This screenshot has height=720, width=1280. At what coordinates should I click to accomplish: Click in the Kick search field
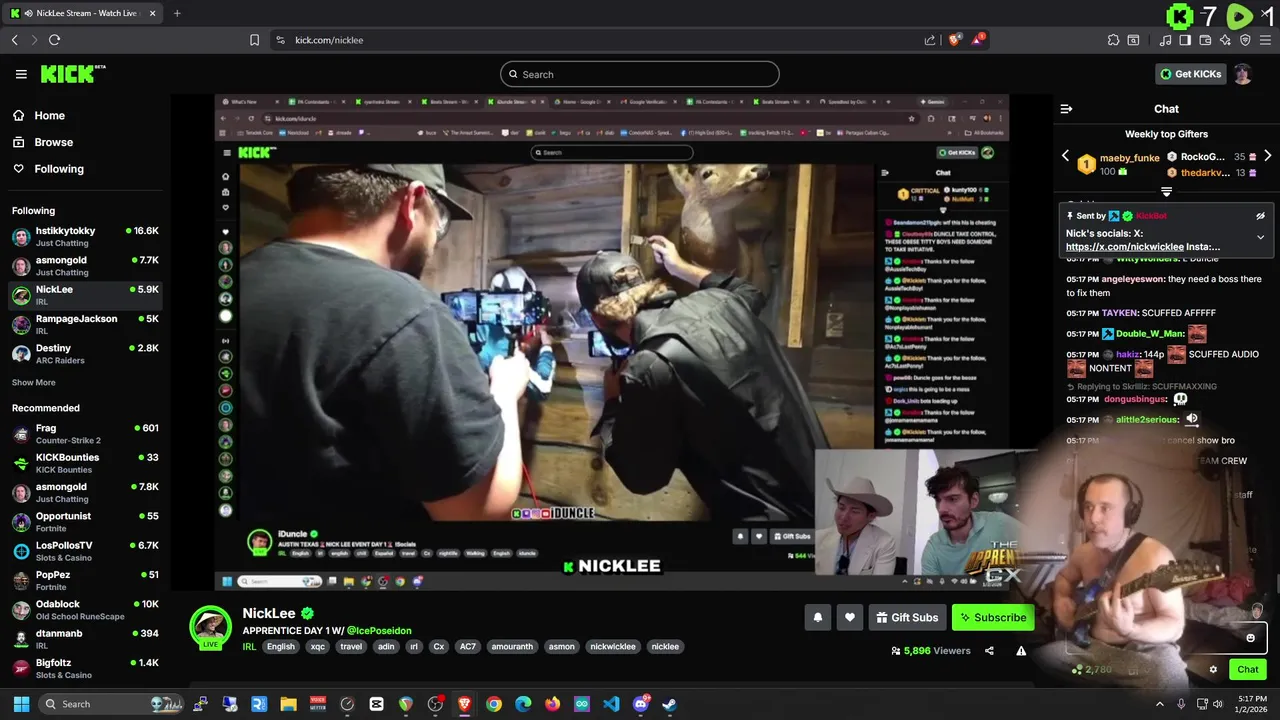[640, 74]
